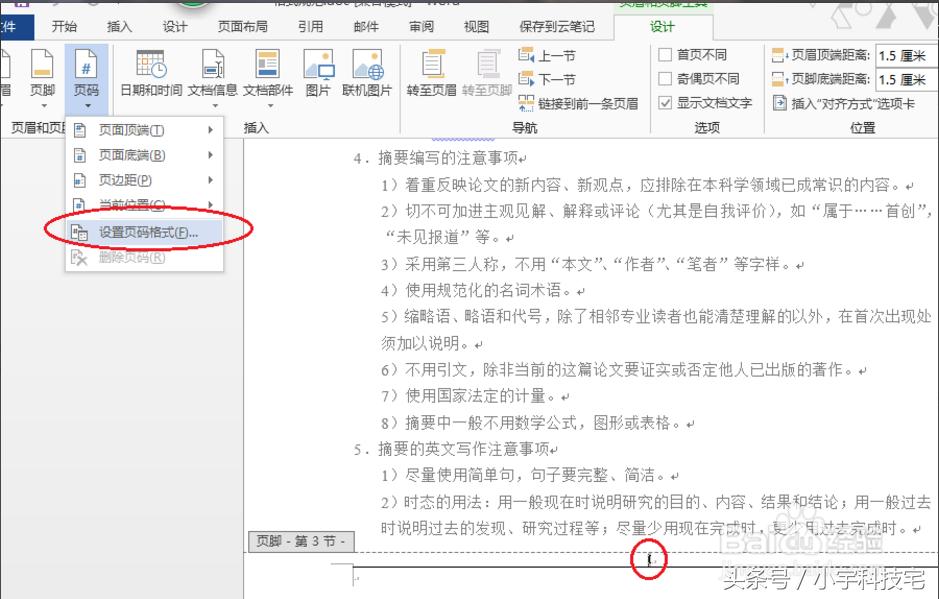Expand the 页面底端 page bottom submenu
The width and height of the screenshot is (939, 599).
point(130,155)
